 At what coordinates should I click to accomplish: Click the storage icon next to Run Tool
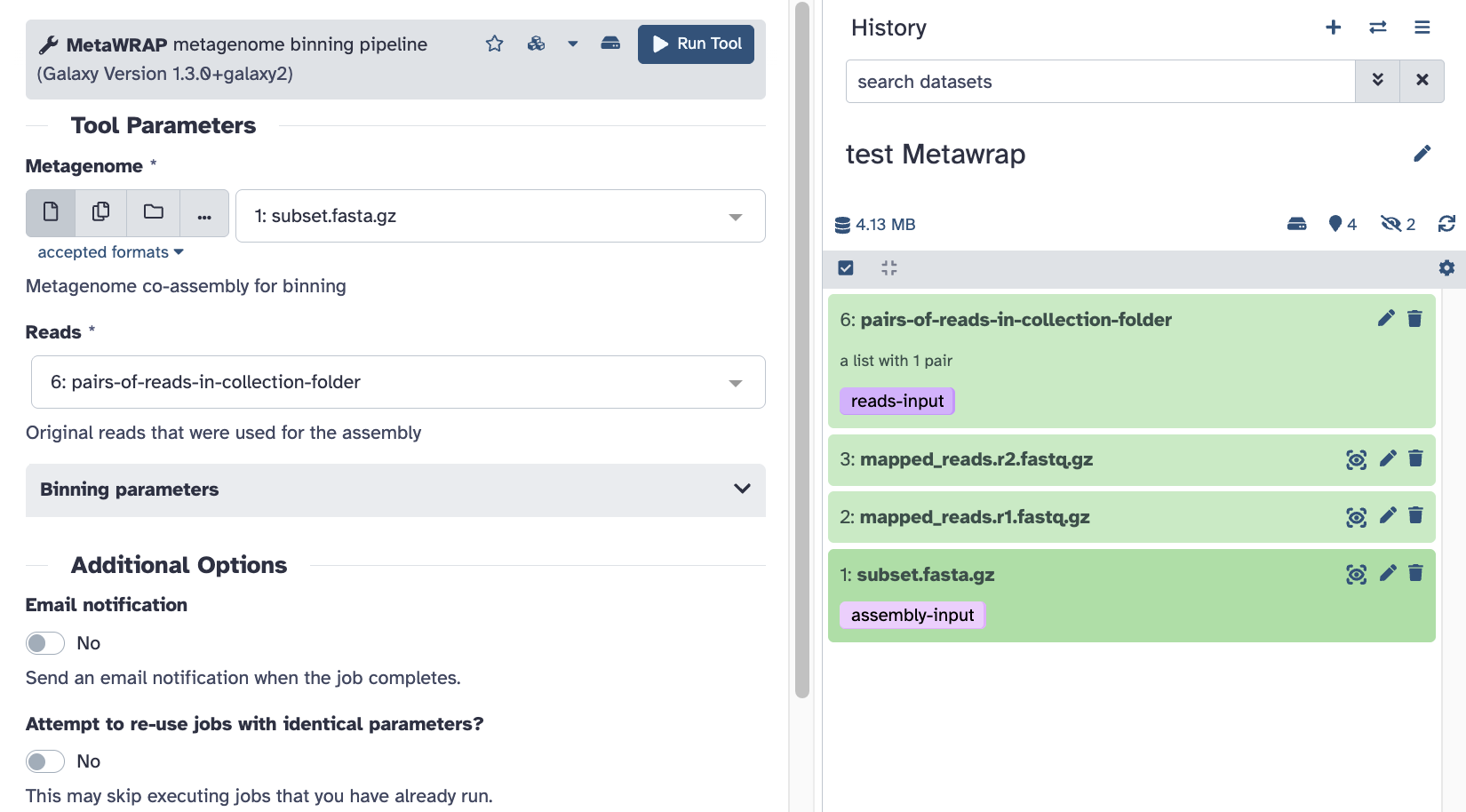coord(610,44)
